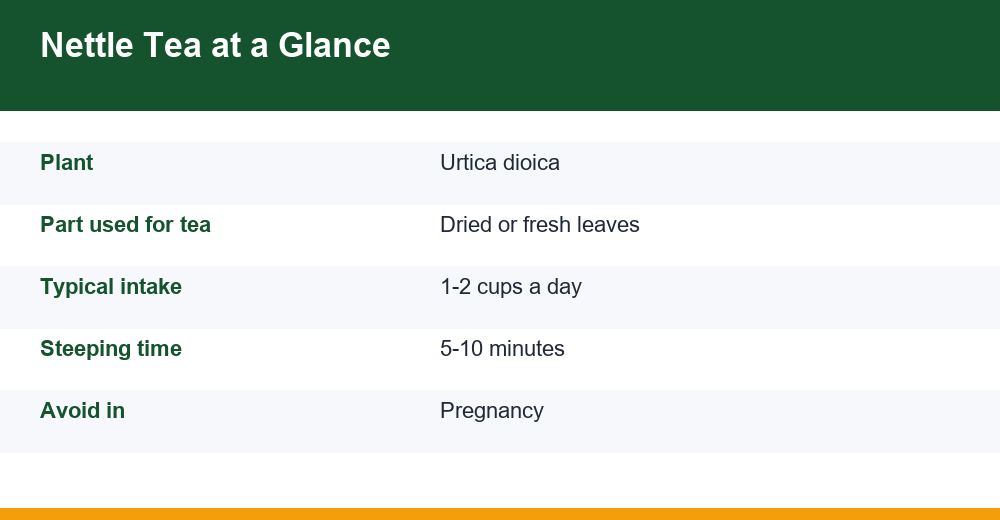
Task: Select the 'Part used for tea' label
Action: tap(125, 225)
